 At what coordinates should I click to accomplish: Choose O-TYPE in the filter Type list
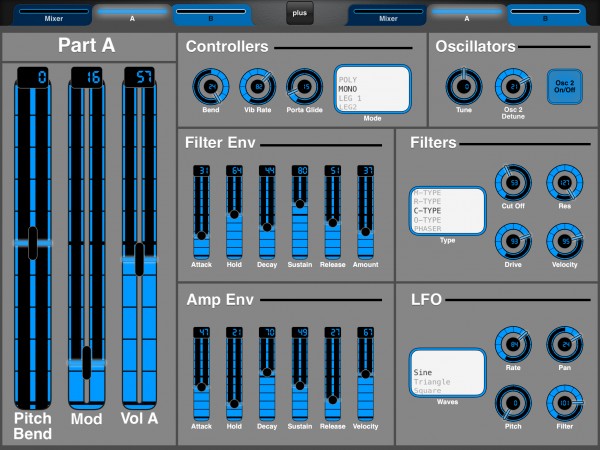click(427, 220)
